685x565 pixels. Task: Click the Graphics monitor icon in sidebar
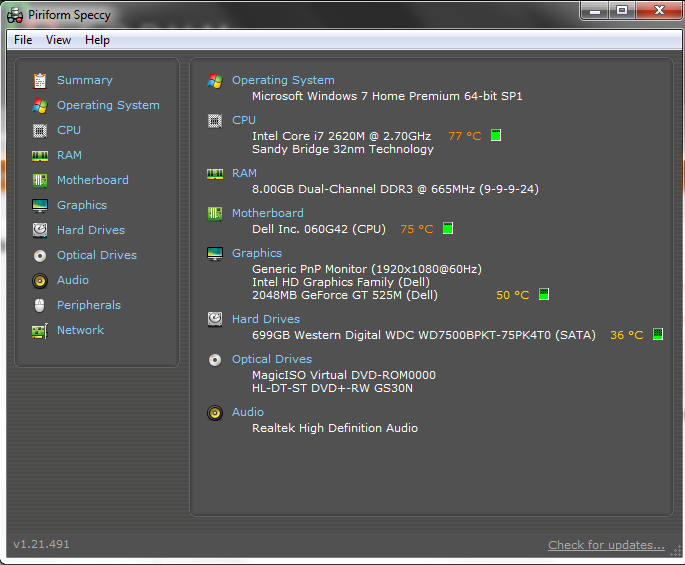click(40, 205)
